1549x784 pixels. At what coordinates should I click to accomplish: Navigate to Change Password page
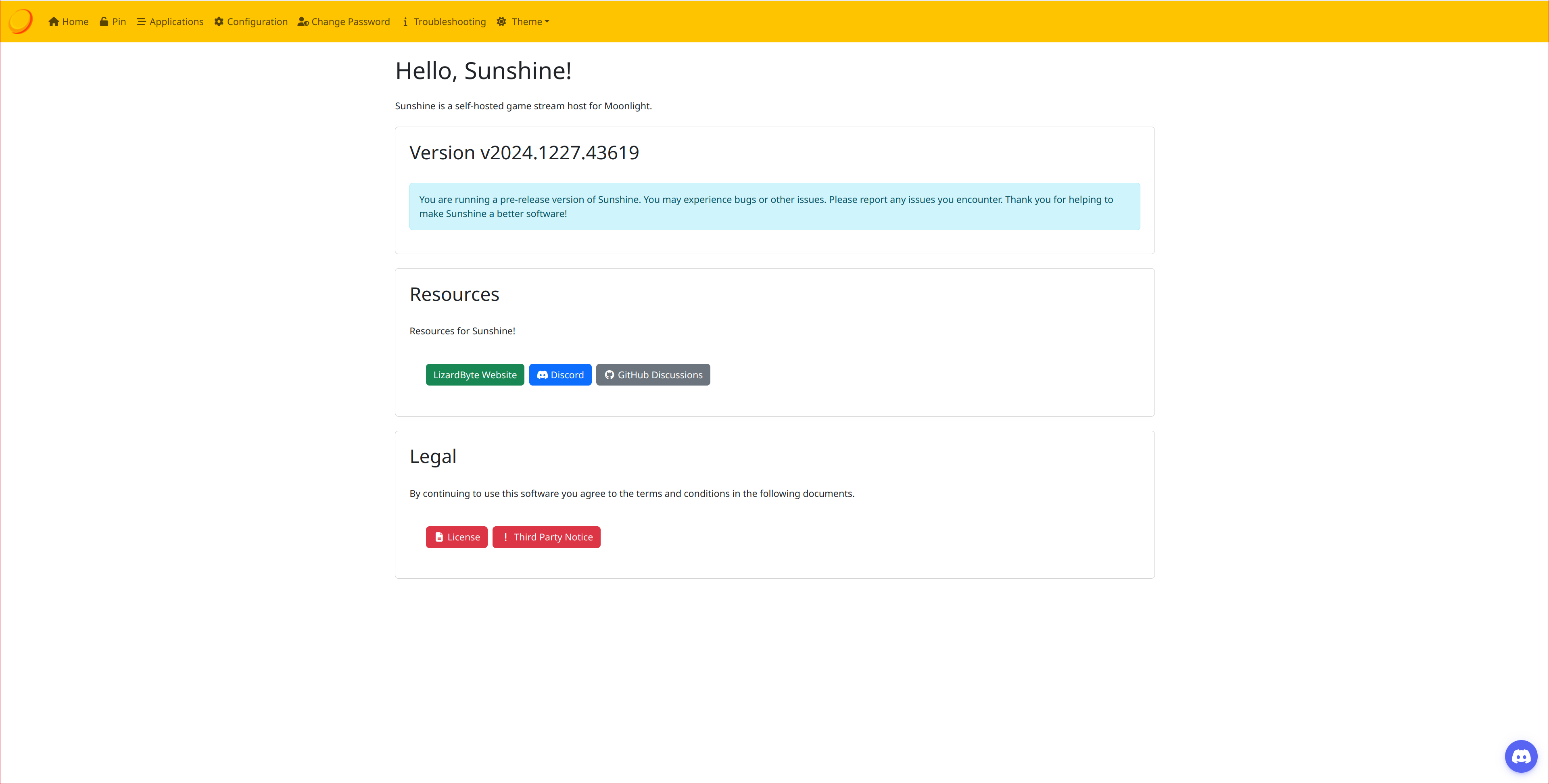tap(350, 22)
